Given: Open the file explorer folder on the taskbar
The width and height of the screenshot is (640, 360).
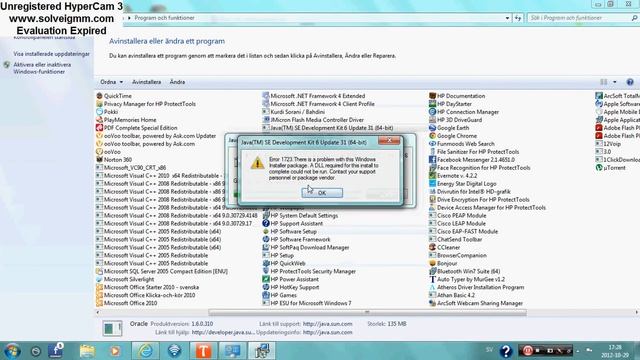Looking at the screenshot, I should (x=87, y=351).
